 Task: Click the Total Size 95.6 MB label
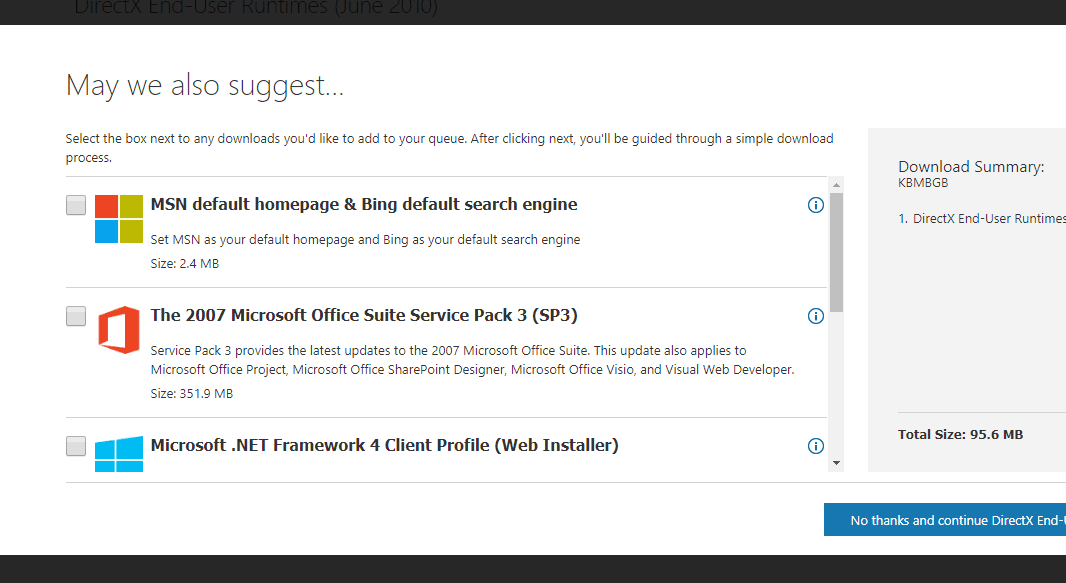(960, 435)
